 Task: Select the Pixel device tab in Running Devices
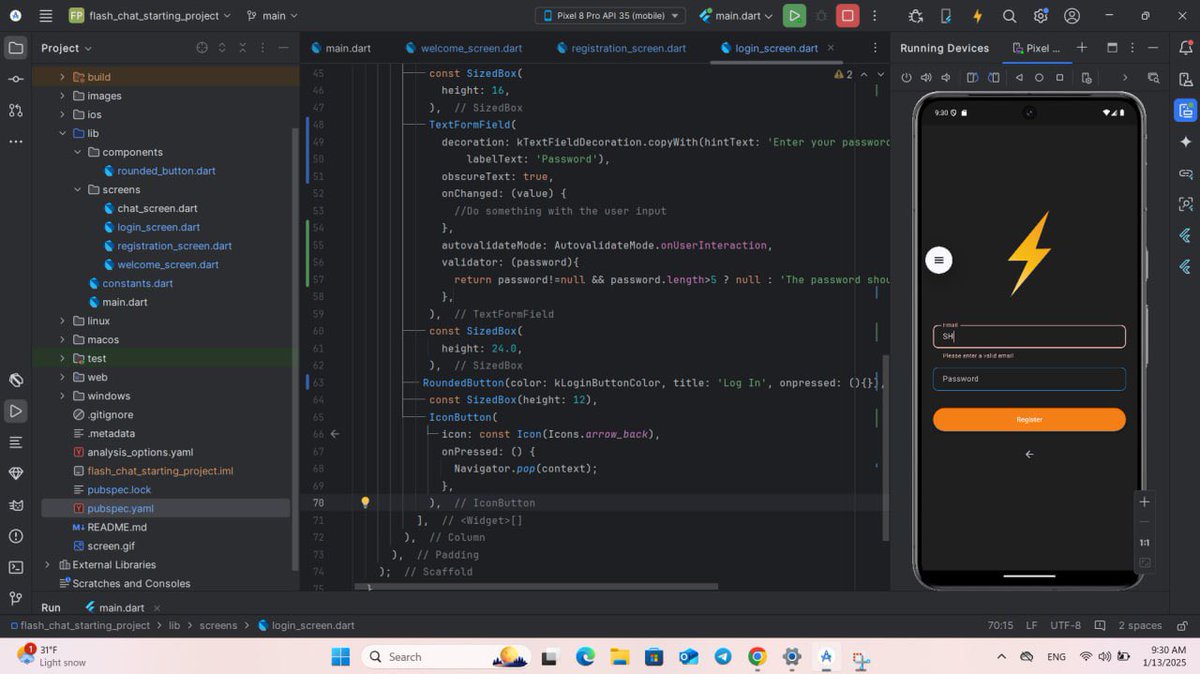[1036, 47]
